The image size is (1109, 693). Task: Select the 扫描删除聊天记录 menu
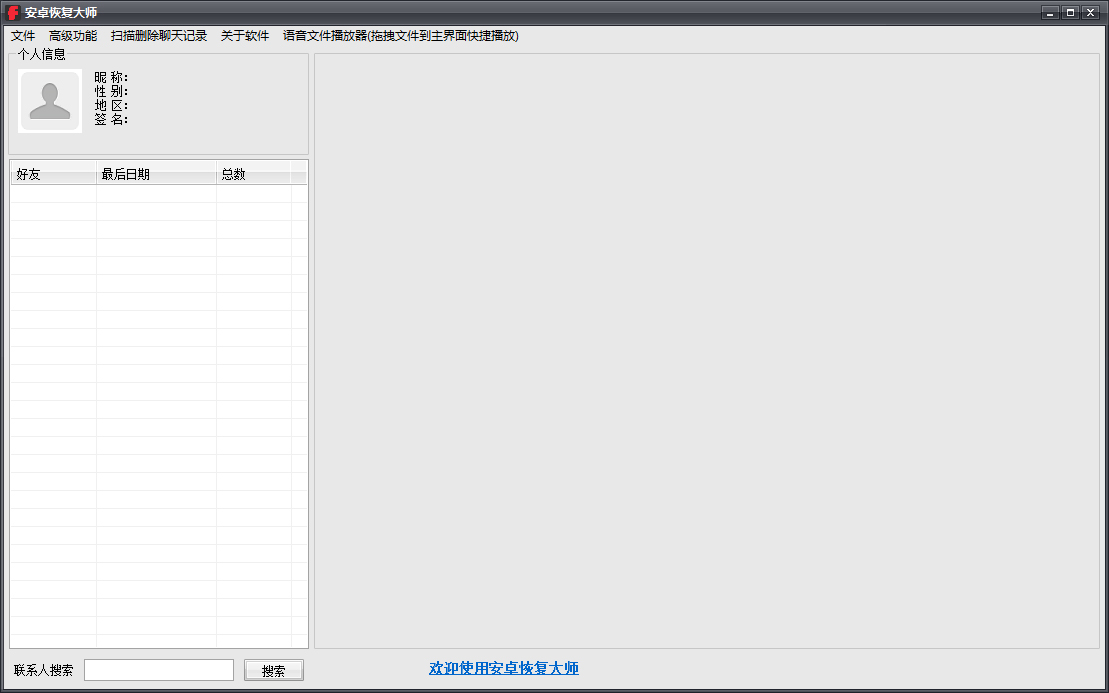159,36
